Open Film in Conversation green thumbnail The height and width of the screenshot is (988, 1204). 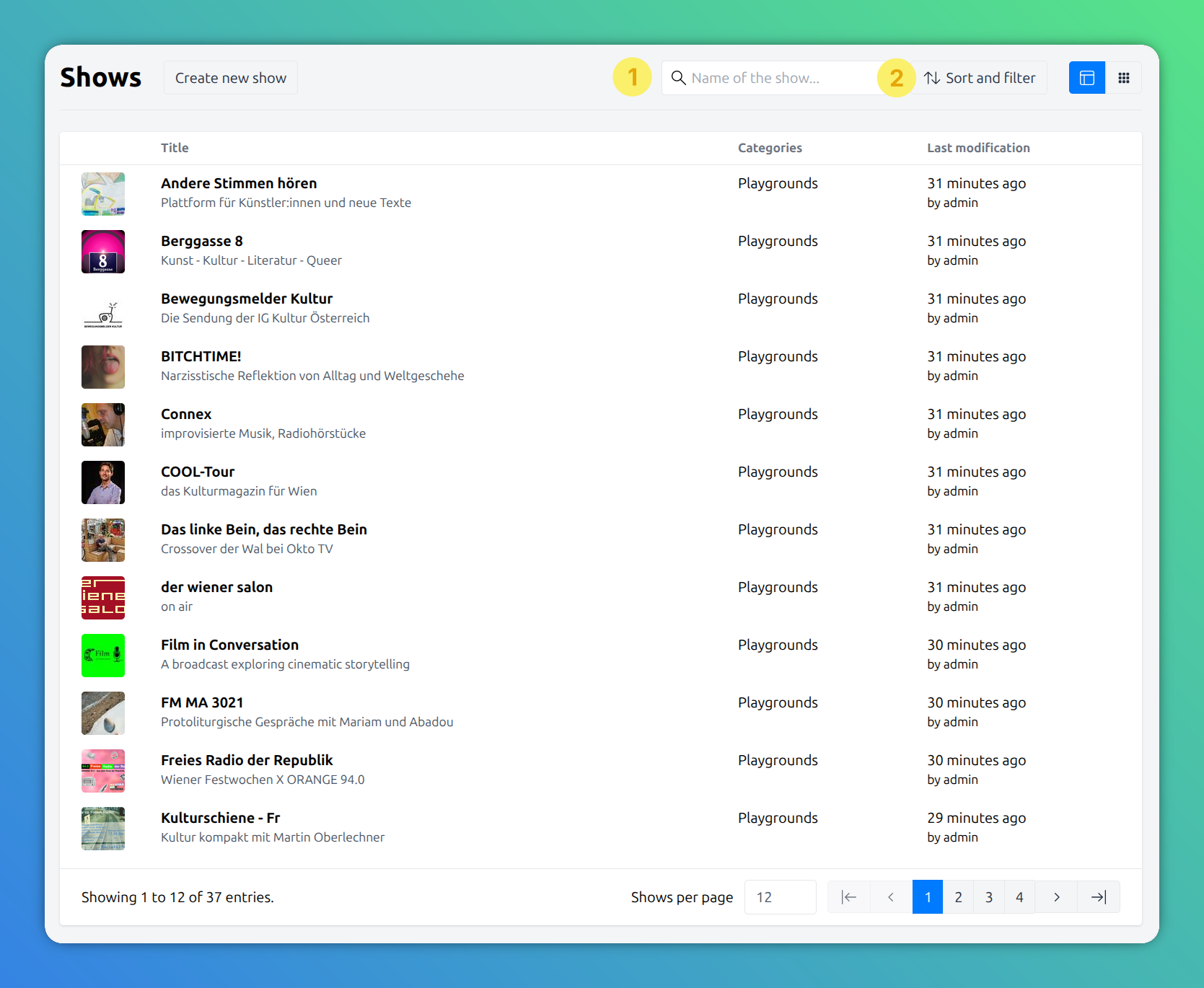tap(103, 656)
